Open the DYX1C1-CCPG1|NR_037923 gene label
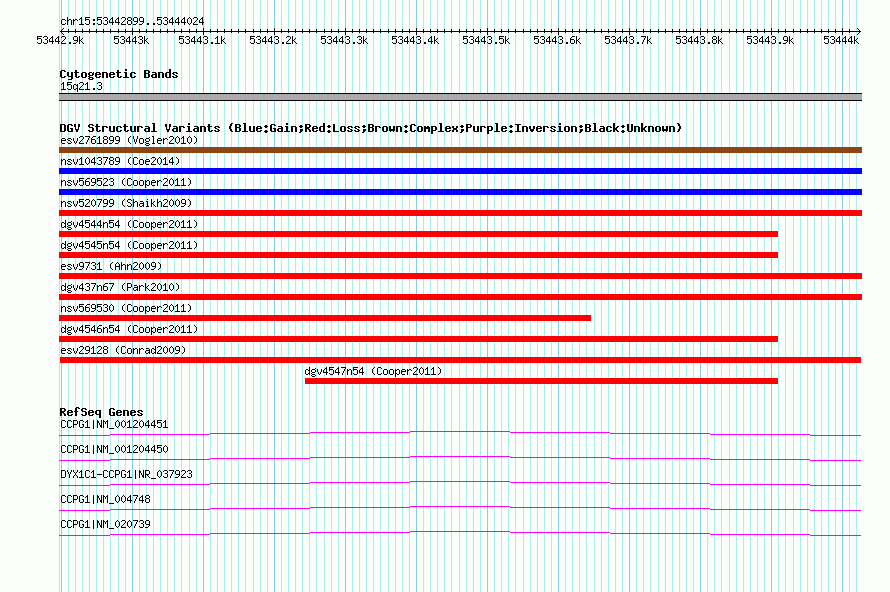This screenshot has height=592, width=890. 126,474
